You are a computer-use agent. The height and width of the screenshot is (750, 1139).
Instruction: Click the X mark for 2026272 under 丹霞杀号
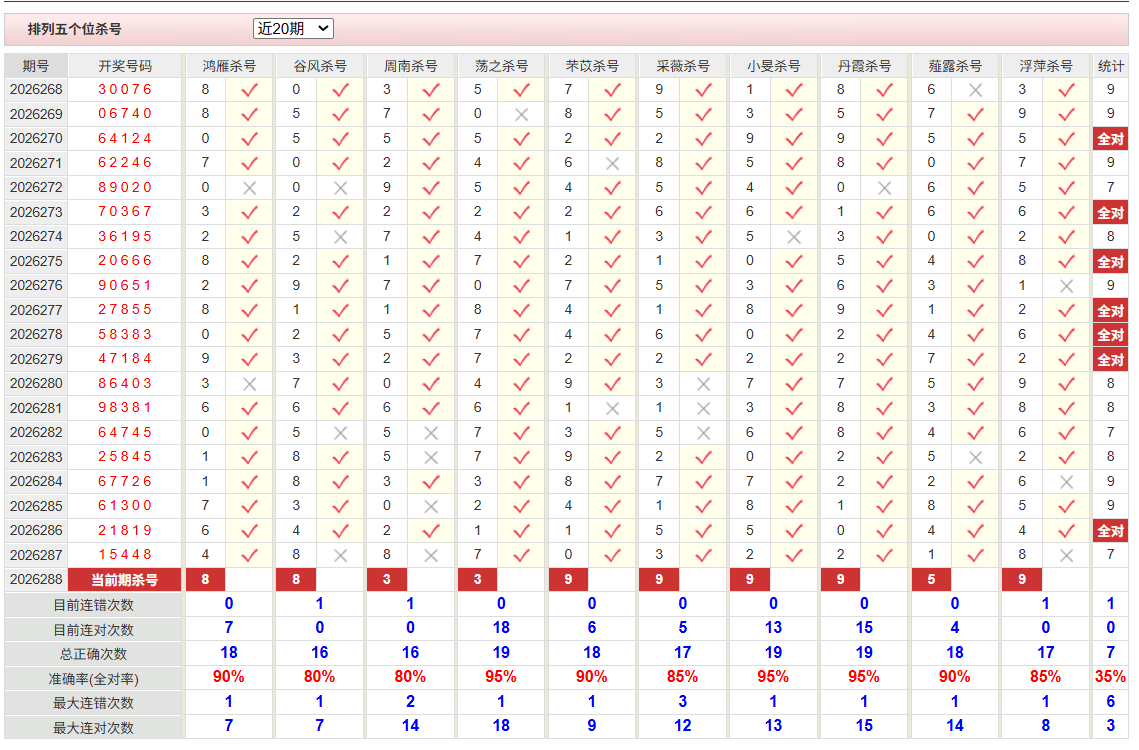[x=884, y=188]
